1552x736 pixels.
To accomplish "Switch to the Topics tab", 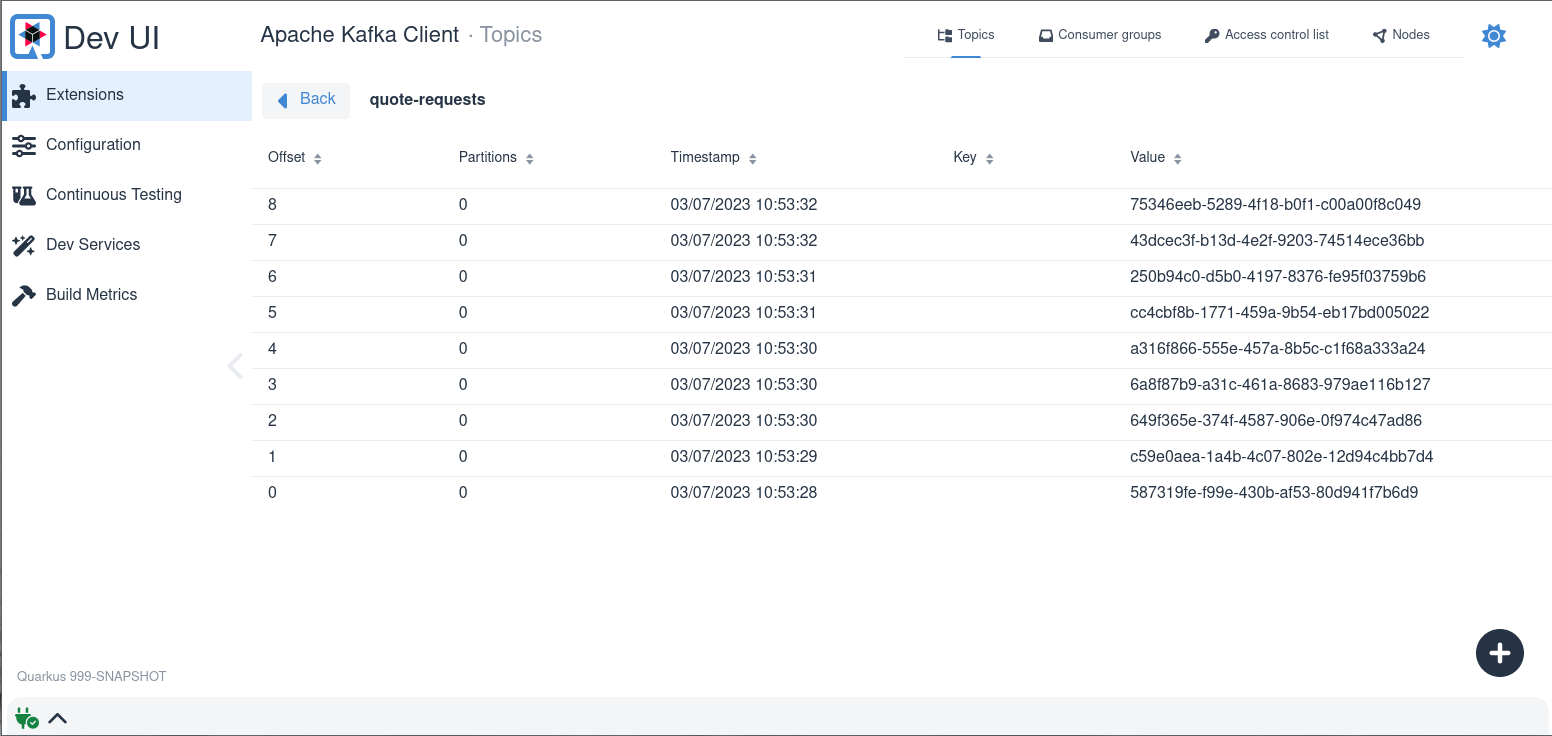I will [966, 35].
